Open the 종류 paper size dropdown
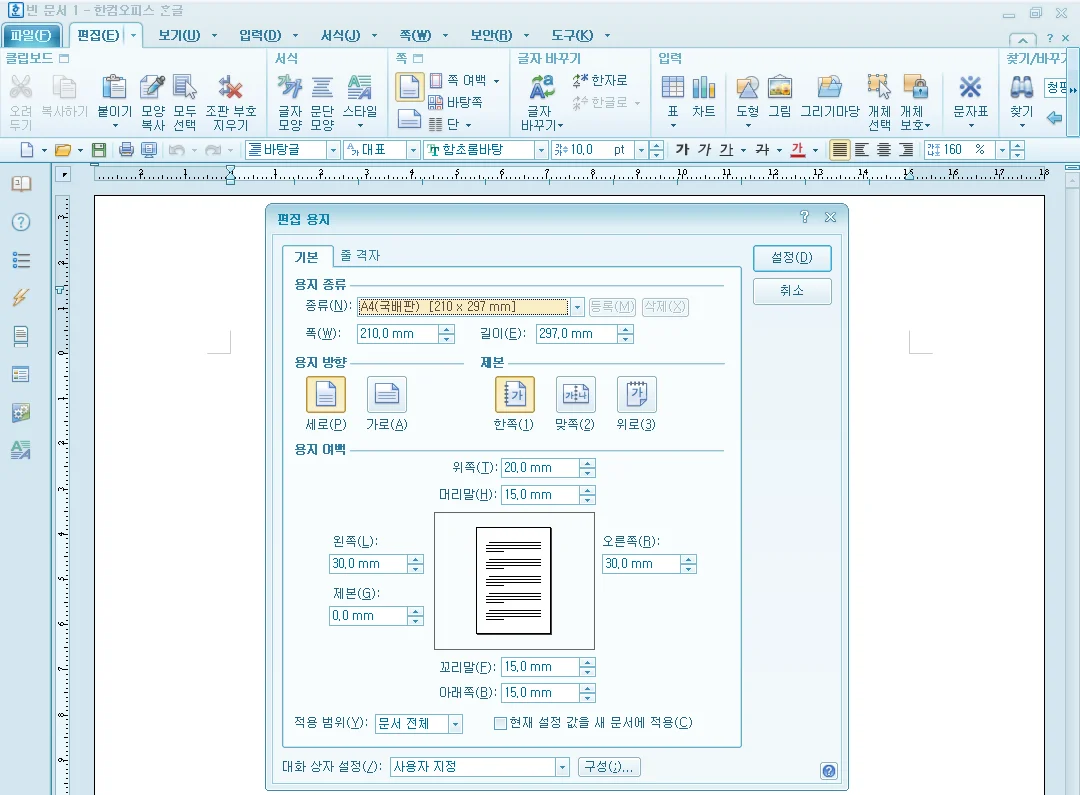This screenshot has height=795, width=1080. 577,308
